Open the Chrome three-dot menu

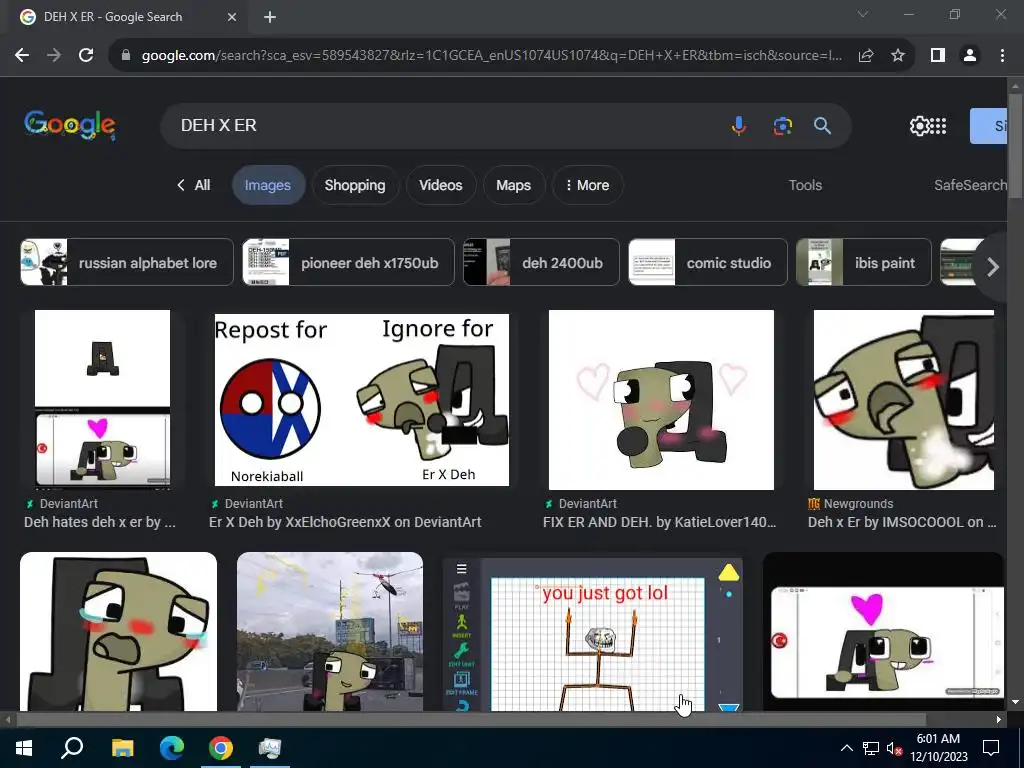click(1002, 56)
